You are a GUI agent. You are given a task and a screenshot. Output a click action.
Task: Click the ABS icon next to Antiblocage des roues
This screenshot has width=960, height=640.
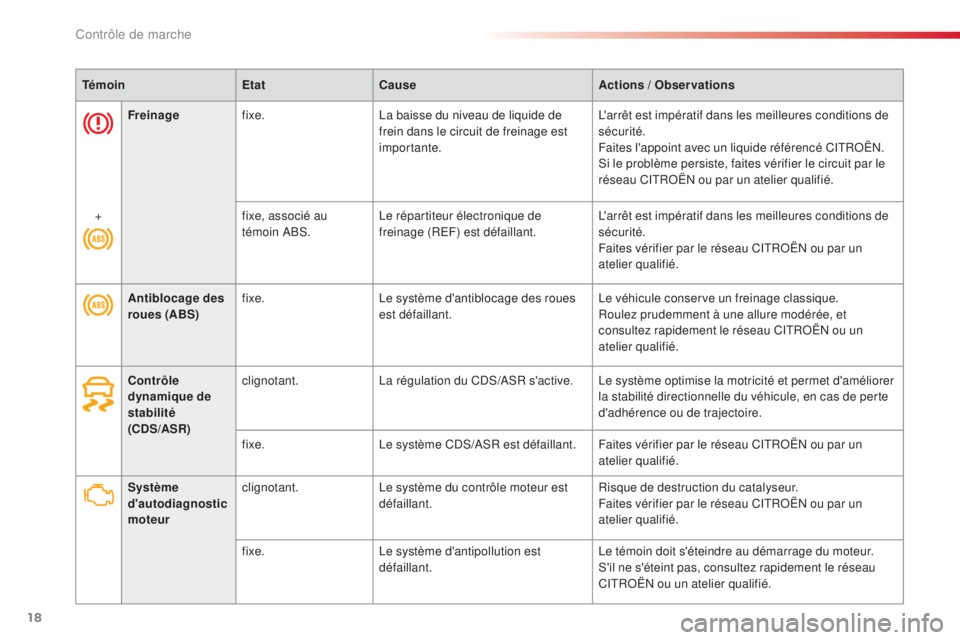98,305
